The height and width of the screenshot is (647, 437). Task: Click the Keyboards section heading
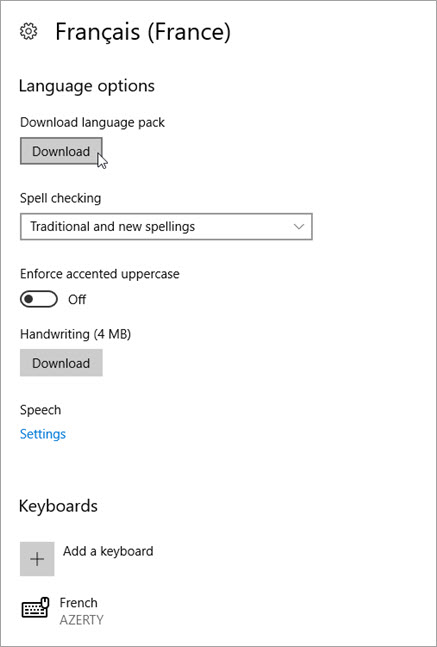(x=58, y=506)
